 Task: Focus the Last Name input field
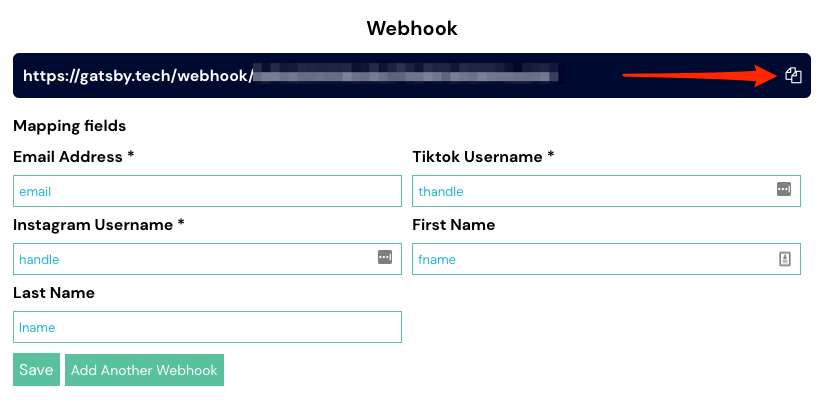pos(207,327)
